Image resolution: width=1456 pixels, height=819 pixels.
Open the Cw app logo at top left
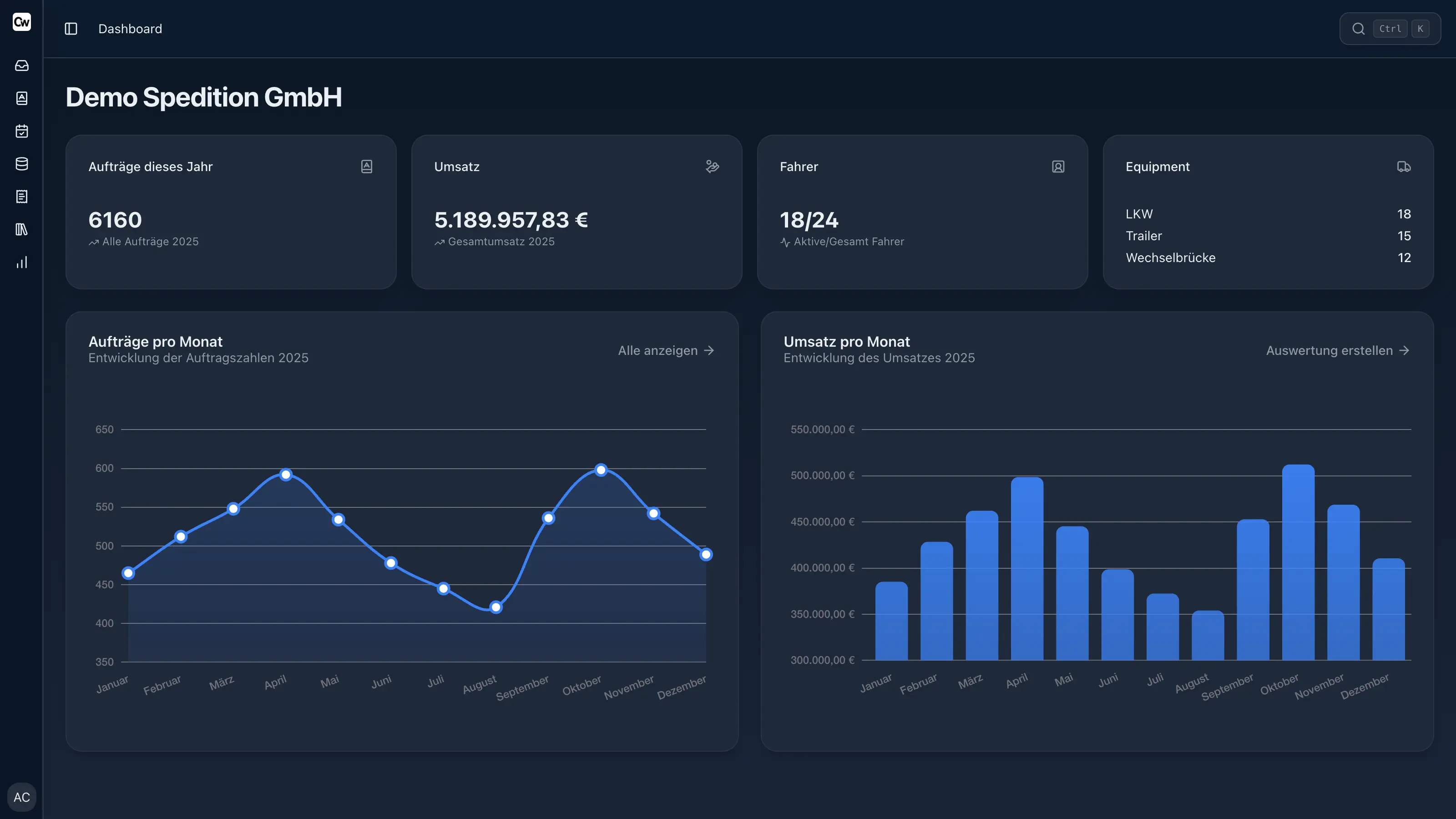coord(21,22)
